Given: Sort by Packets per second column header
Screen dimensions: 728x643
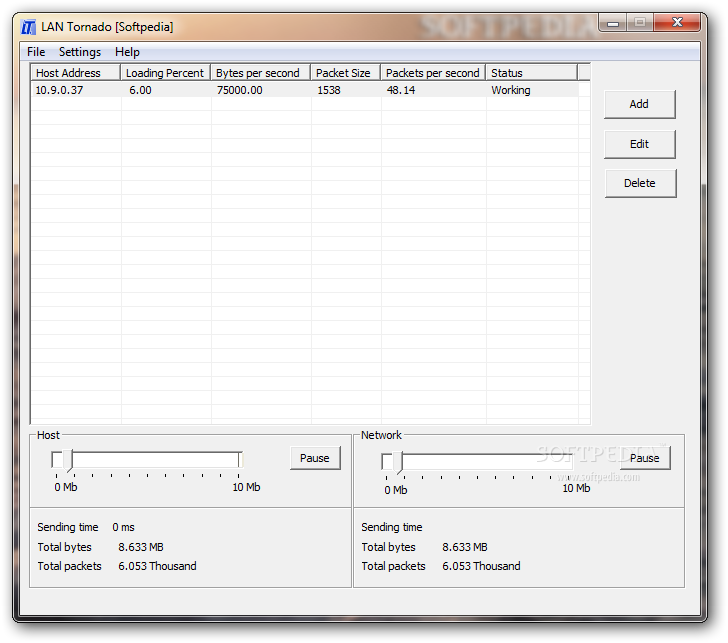Looking at the screenshot, I should pos(433,73).
